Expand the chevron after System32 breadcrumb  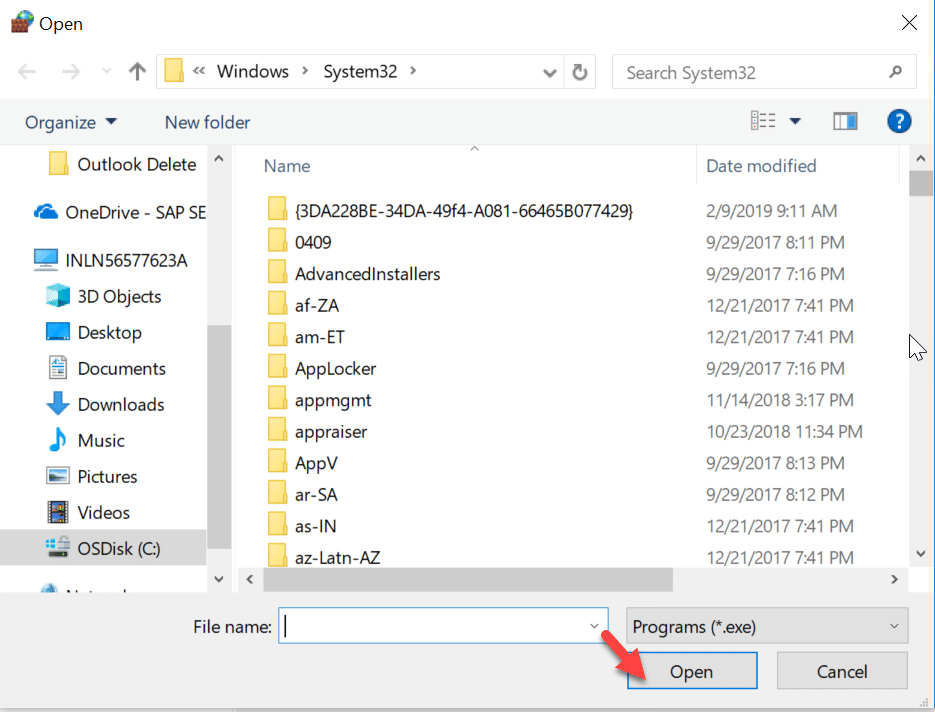click(413, 71)
